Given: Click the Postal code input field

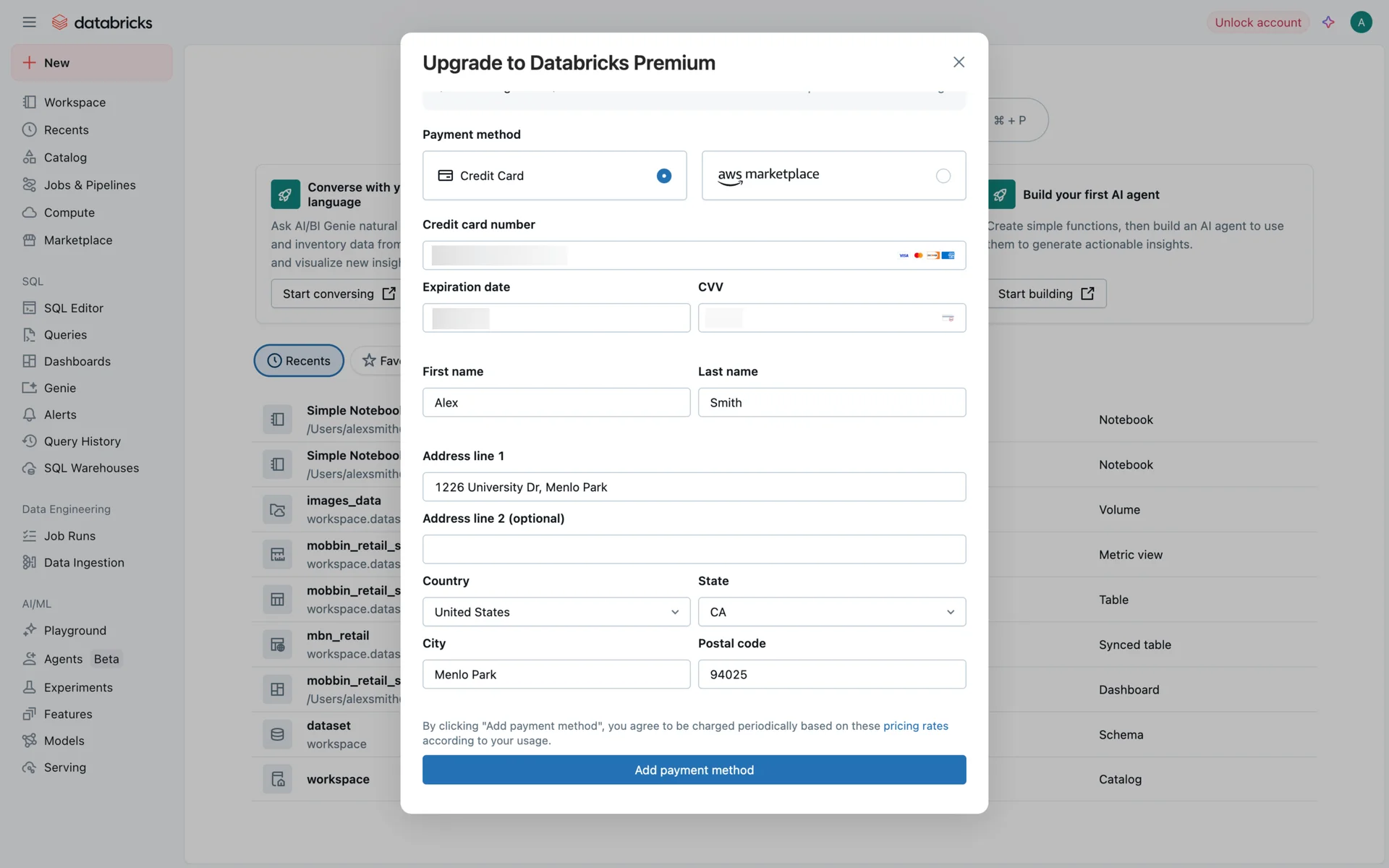Looking at the screenshot, I should point(831,674).
